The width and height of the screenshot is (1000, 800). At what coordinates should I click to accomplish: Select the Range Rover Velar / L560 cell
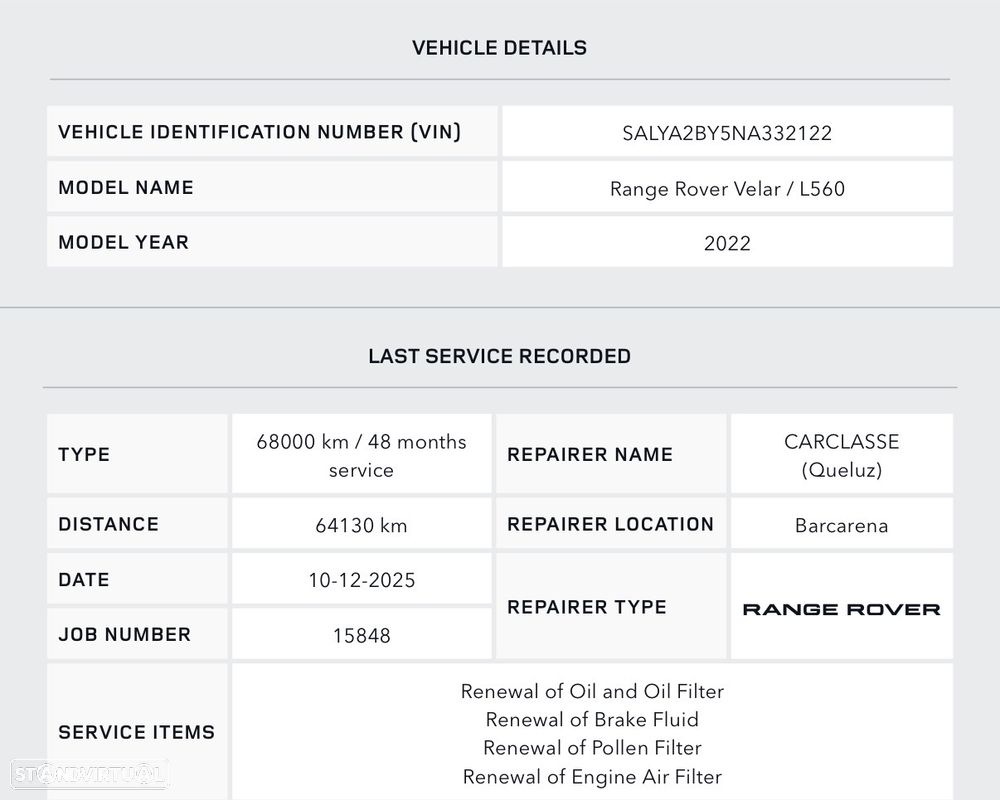727,188
